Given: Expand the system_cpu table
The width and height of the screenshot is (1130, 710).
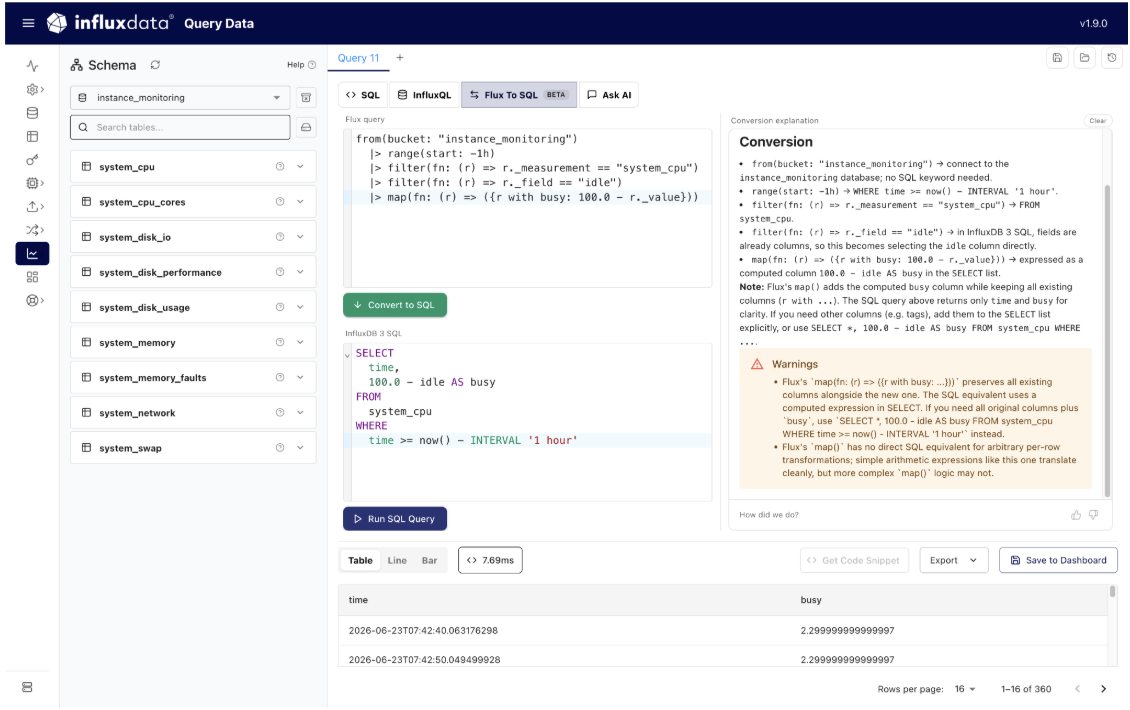Looking at the screenshot, I should (301, 167).
